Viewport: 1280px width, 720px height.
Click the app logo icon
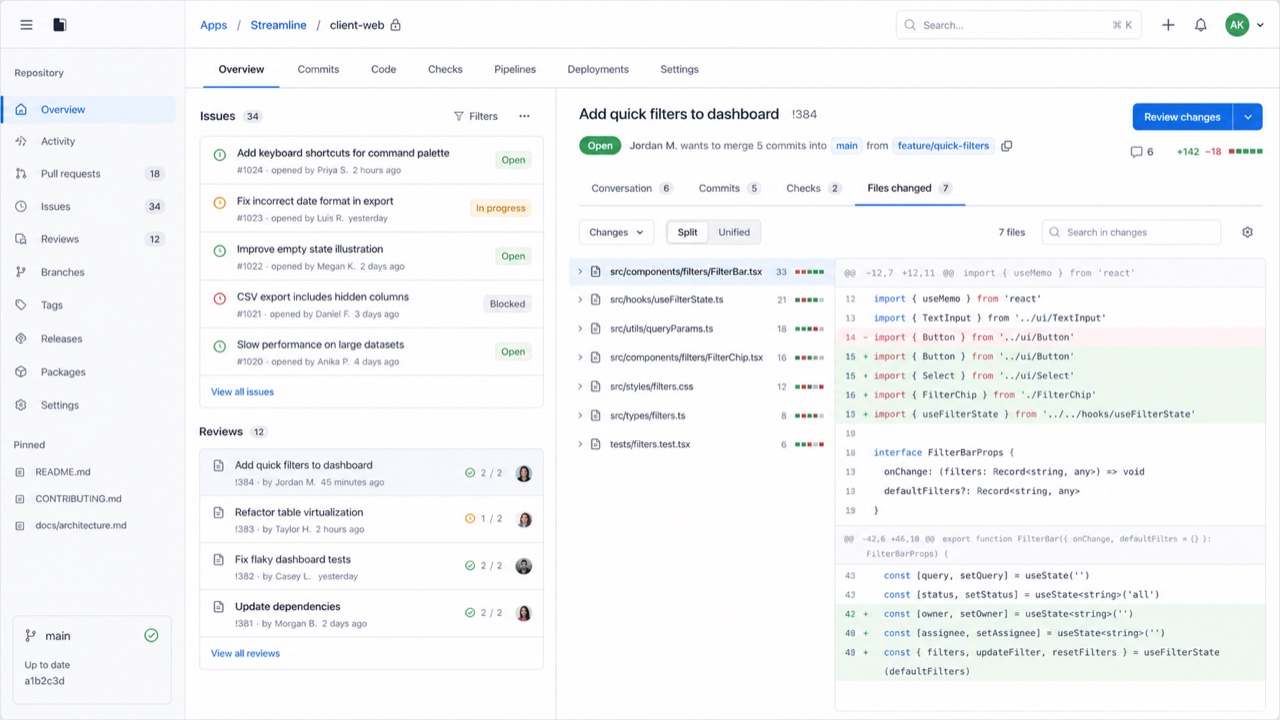click(60, 25)
